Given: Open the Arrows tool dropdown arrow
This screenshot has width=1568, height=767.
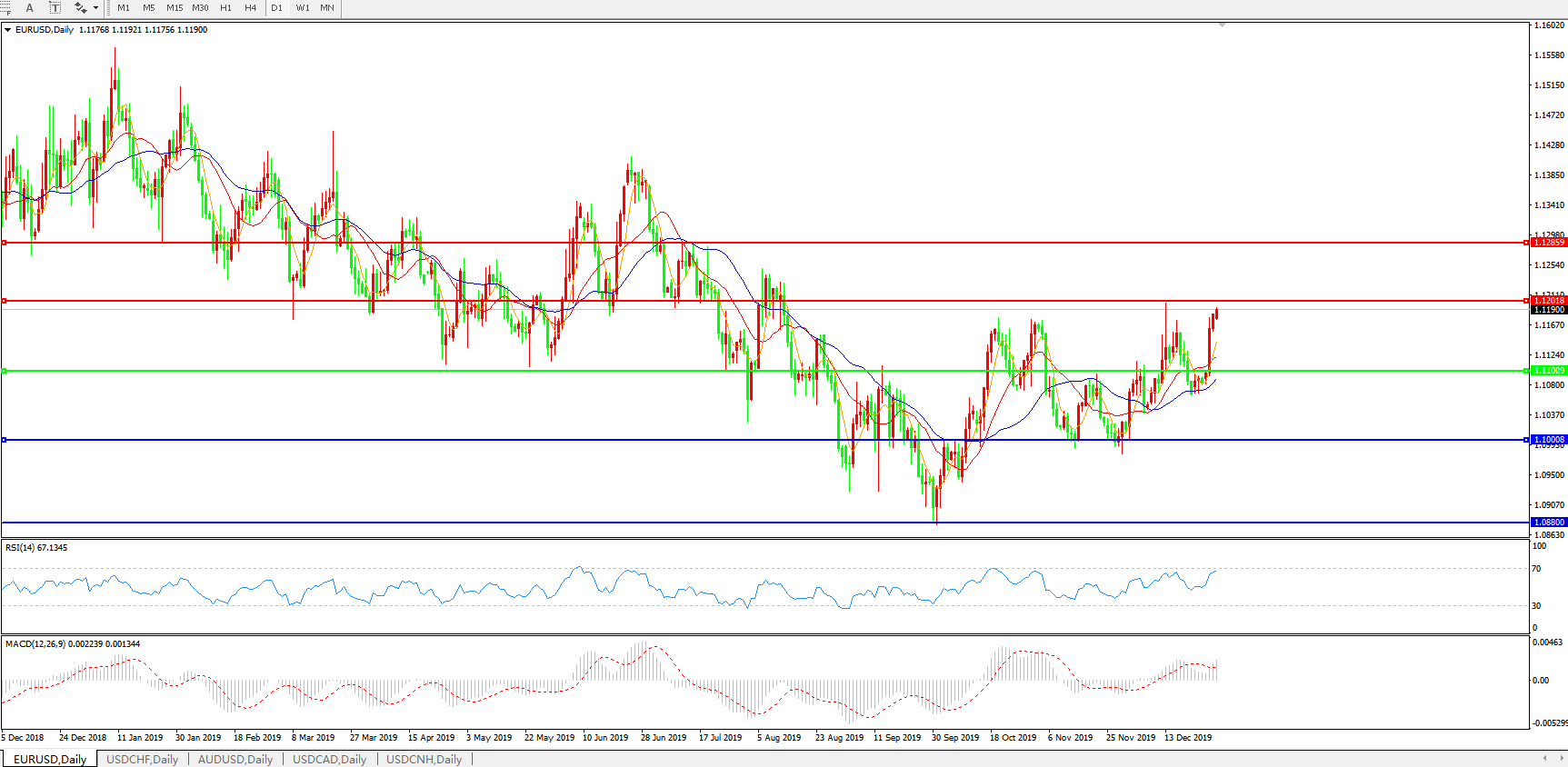Looking at the screenshot, I should tap(95, 8).
